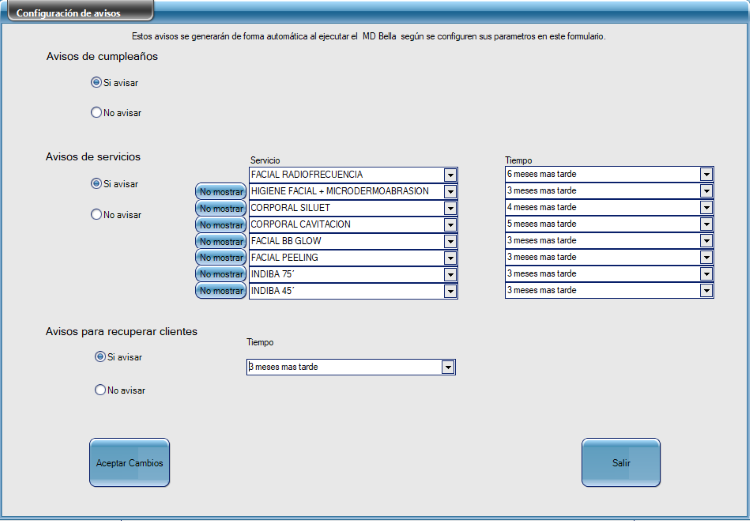The image size is (750, 521).
Task: Click 'No mostrar' beside FACIAL PEELING
Action: (x=221, y=258)
